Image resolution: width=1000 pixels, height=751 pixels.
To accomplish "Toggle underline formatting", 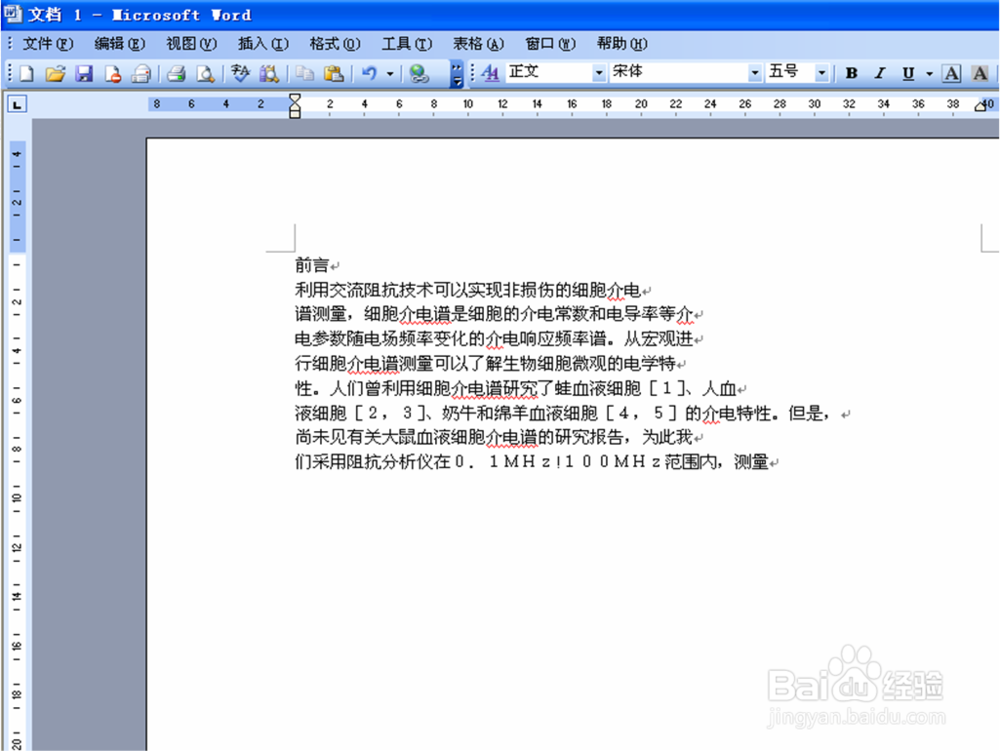I will [907, 72].
